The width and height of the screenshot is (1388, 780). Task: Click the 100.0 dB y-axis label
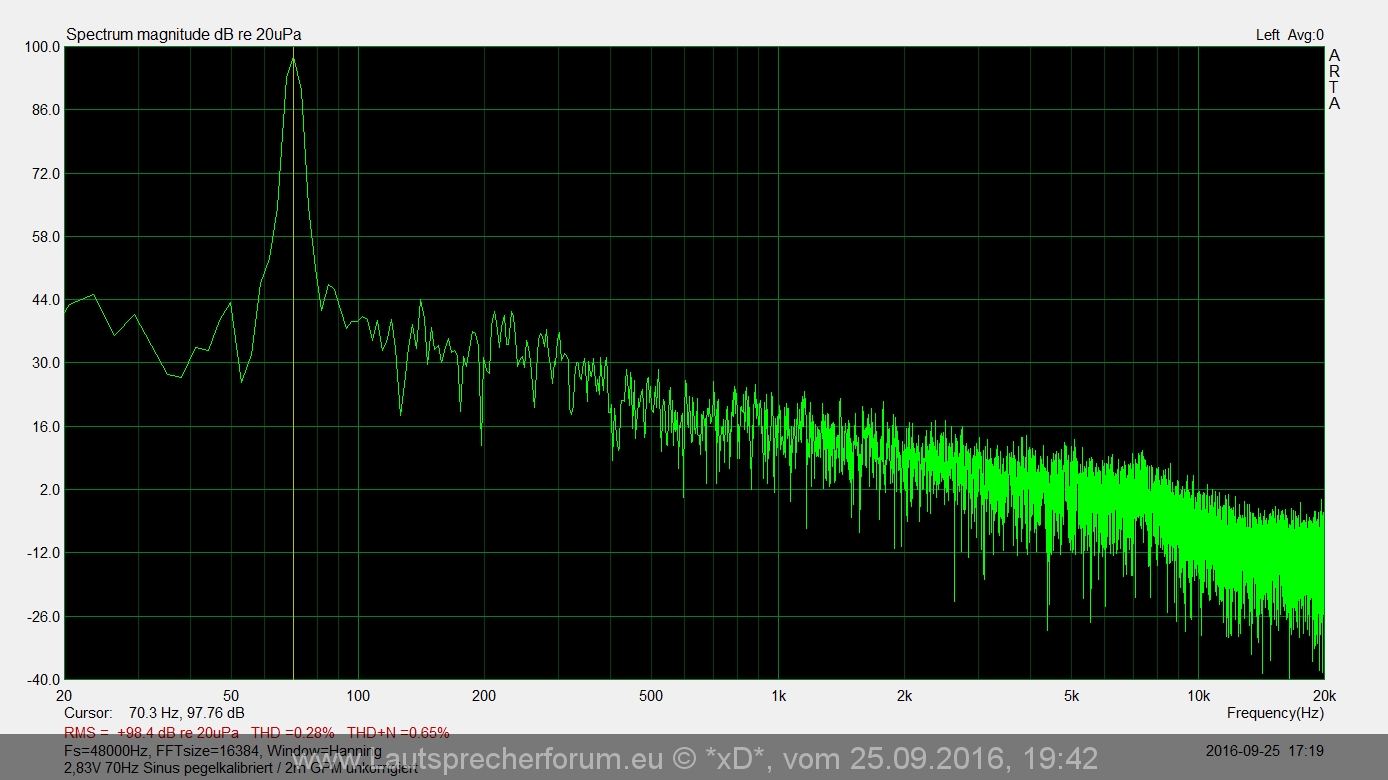pyautogui.click(x=43, y=47)
